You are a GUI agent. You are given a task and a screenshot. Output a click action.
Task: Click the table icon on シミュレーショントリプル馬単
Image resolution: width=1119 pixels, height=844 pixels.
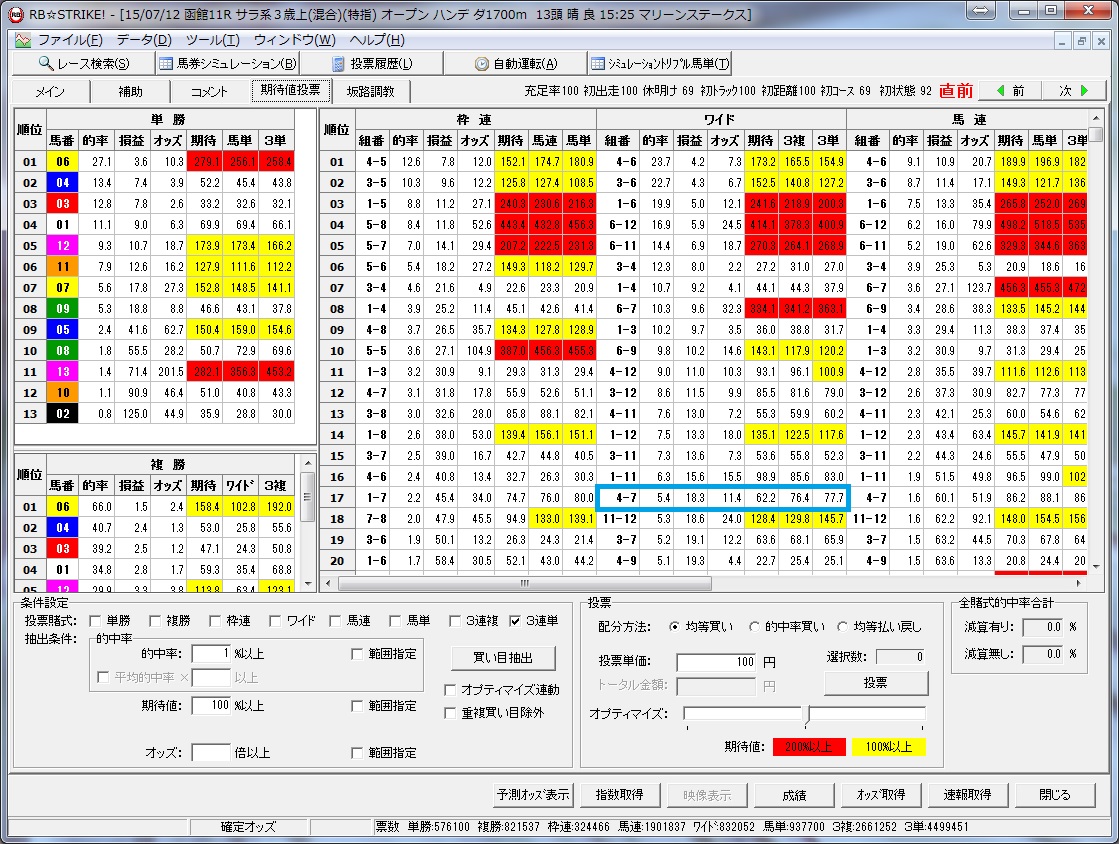click(598, 63)
